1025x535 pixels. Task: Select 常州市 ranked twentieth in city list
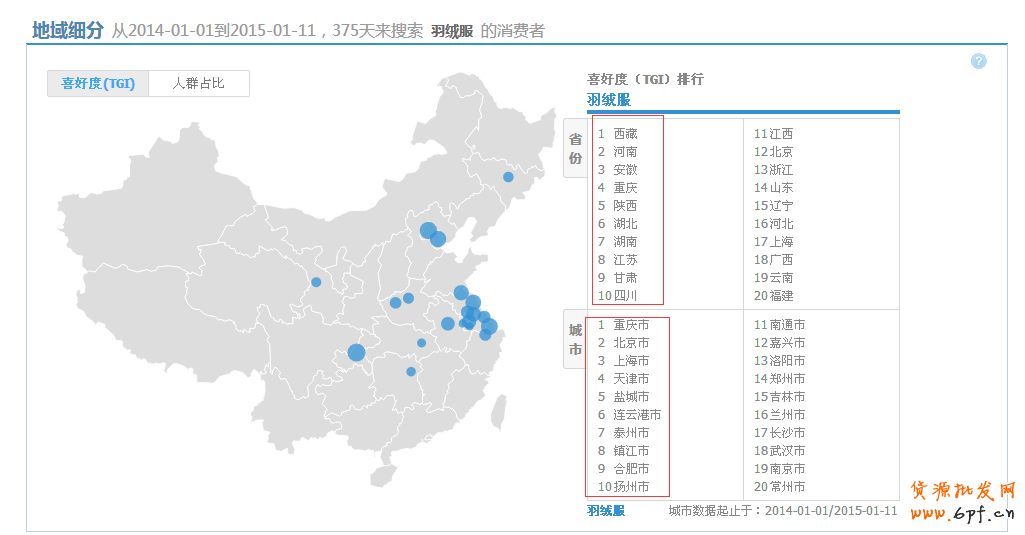click(787, 487)
